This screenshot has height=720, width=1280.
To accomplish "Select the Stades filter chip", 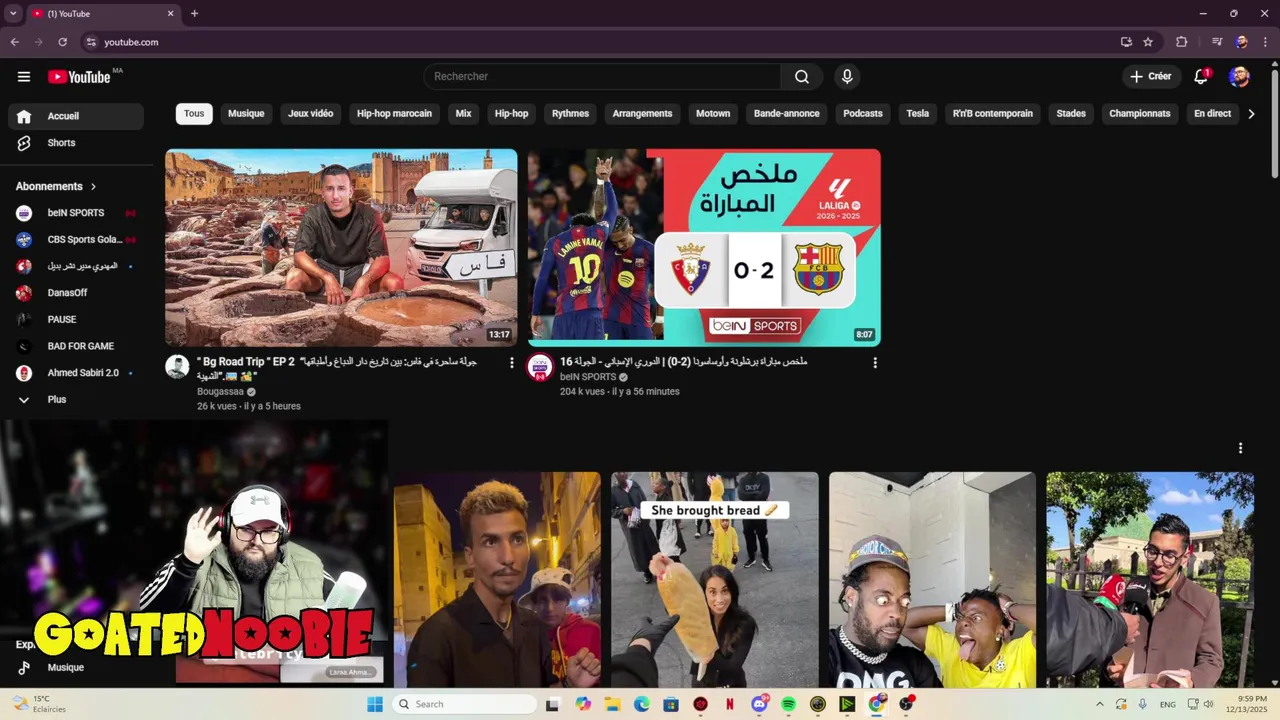I will [x=1070, y=114].
